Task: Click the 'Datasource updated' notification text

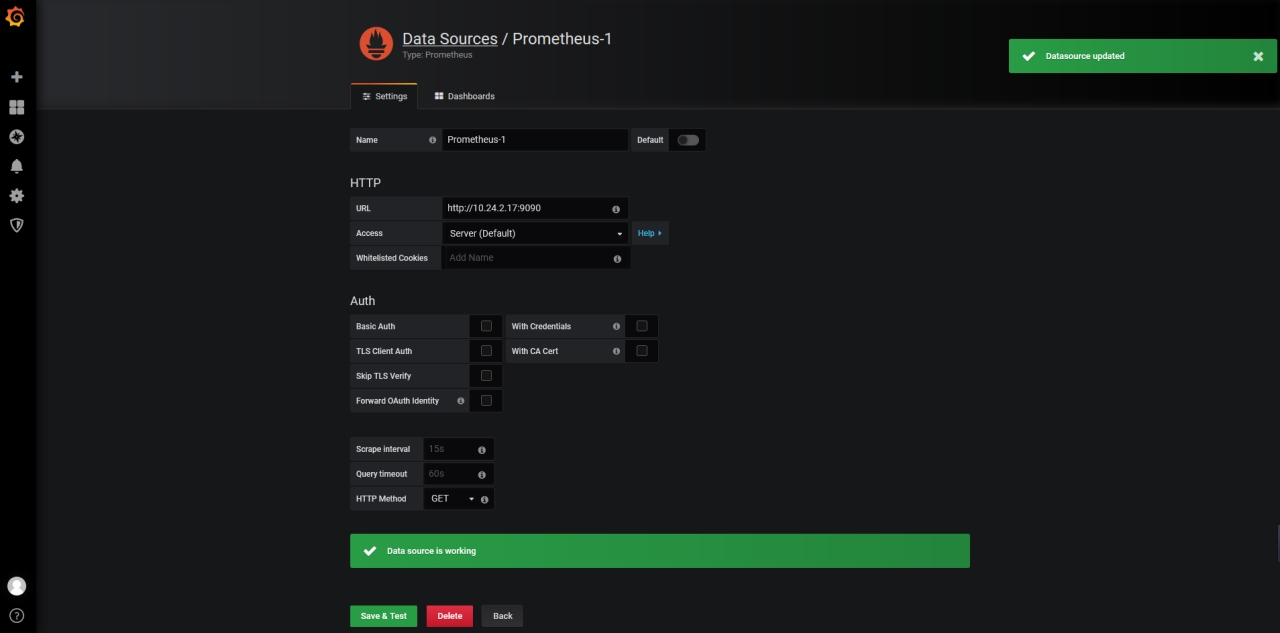Action: click(1085, 56)
